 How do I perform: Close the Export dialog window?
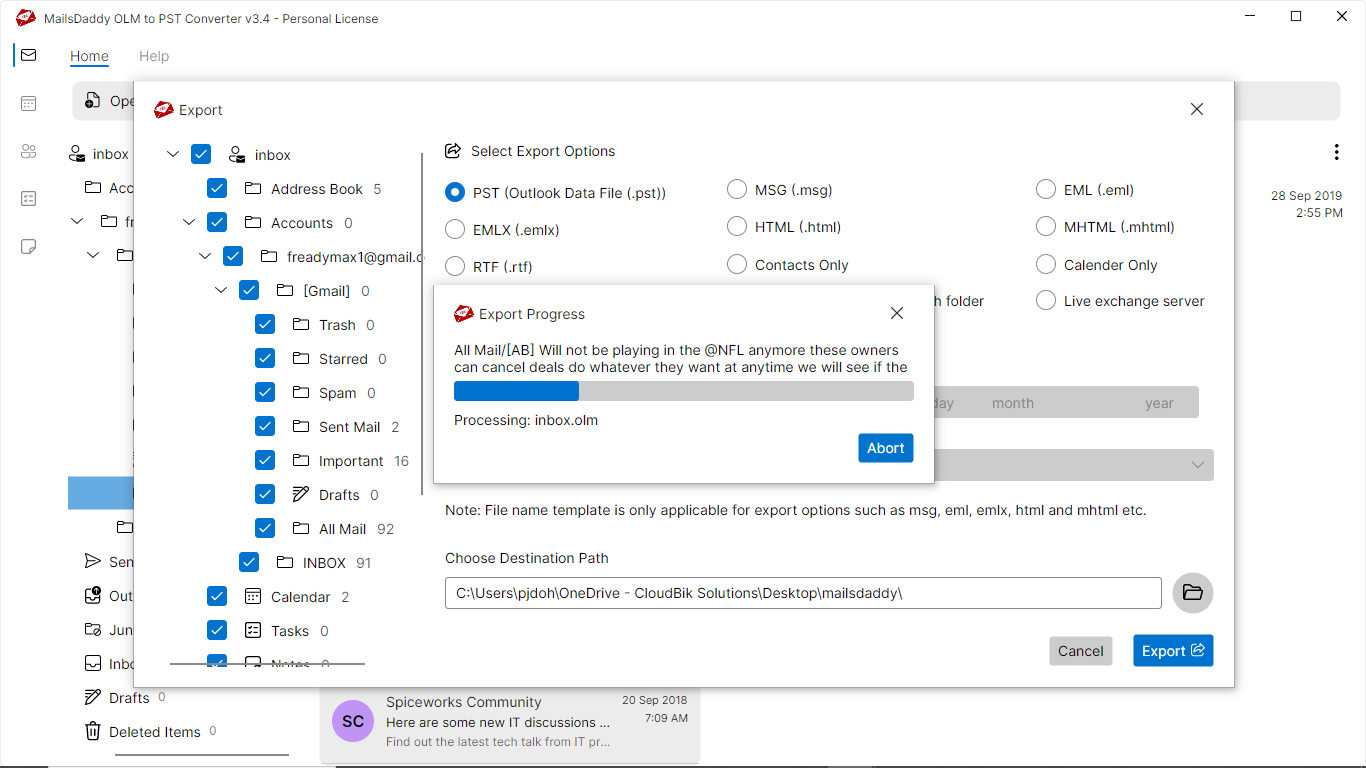[x=1197, y=109]
